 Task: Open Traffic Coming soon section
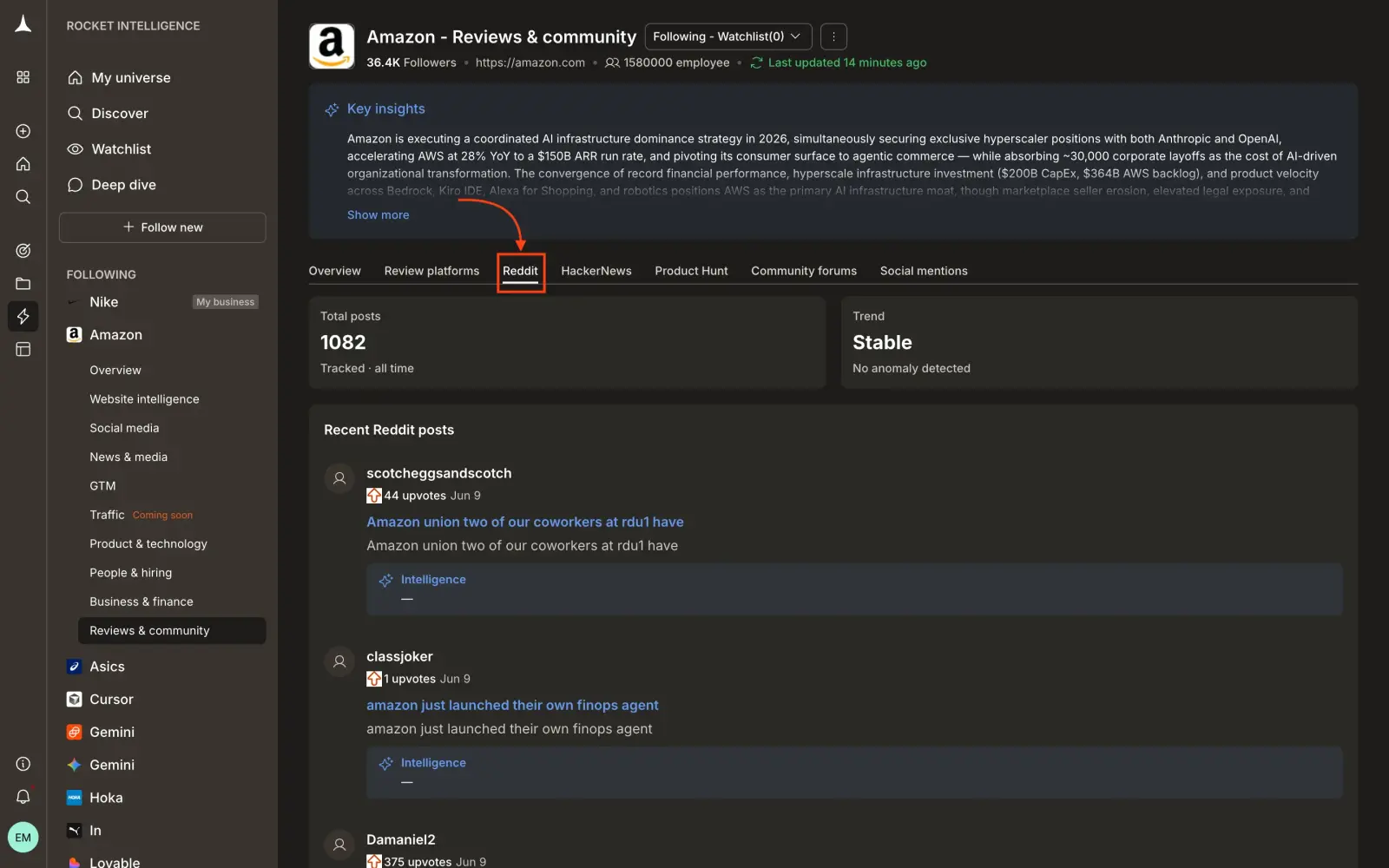click(141, 515)
